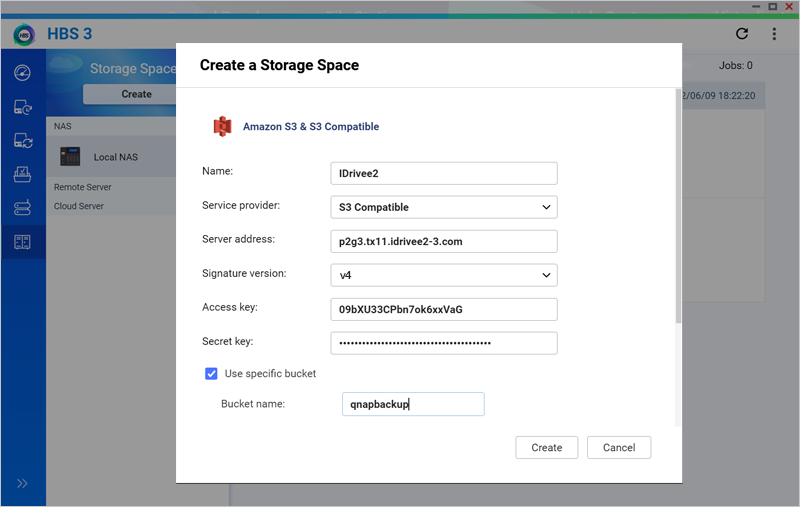The image size is (800, 507).
Task: Expand the sidebar with double-chevron icon
Action: [22, 483]
